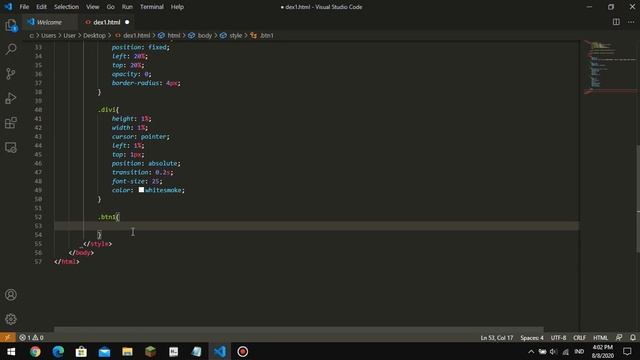
Task: Open Mail app from taskbar
Action: pos(104,351)
